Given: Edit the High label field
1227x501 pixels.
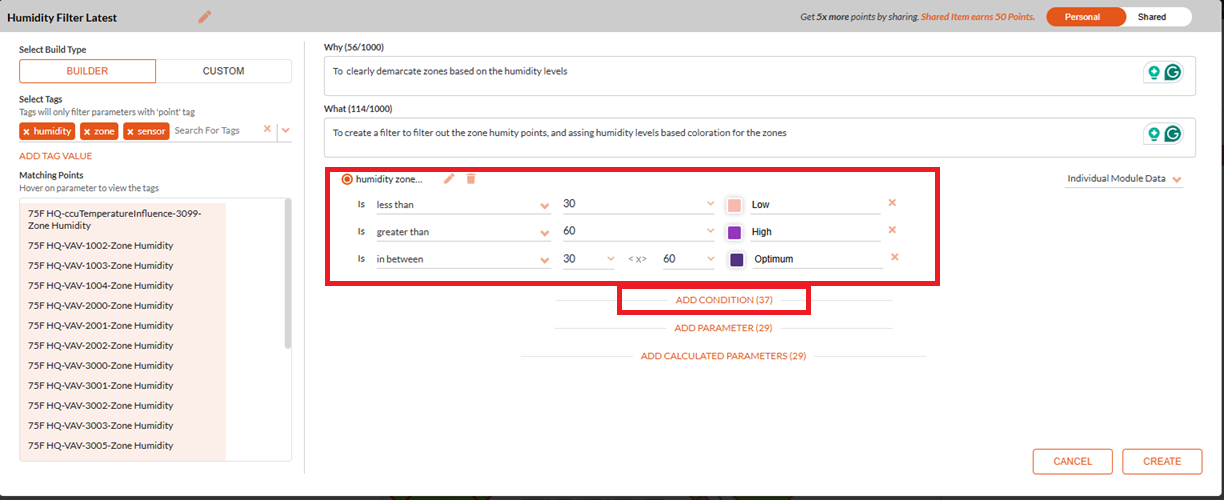Looking at the screenshot, I should pyautogui.click(x=814, y=232).
